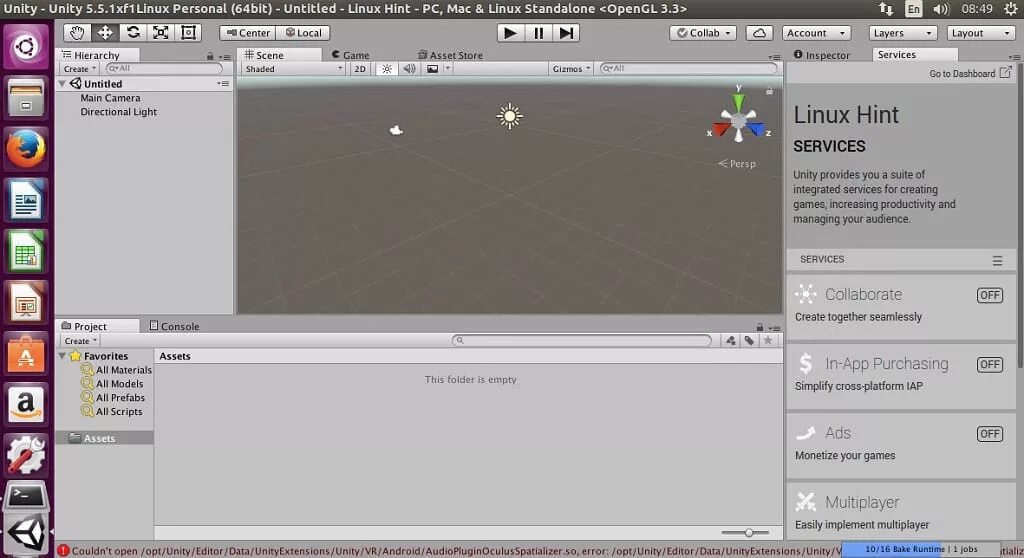
Task: Toggle scene effects image icon
Action: [432, 69]
